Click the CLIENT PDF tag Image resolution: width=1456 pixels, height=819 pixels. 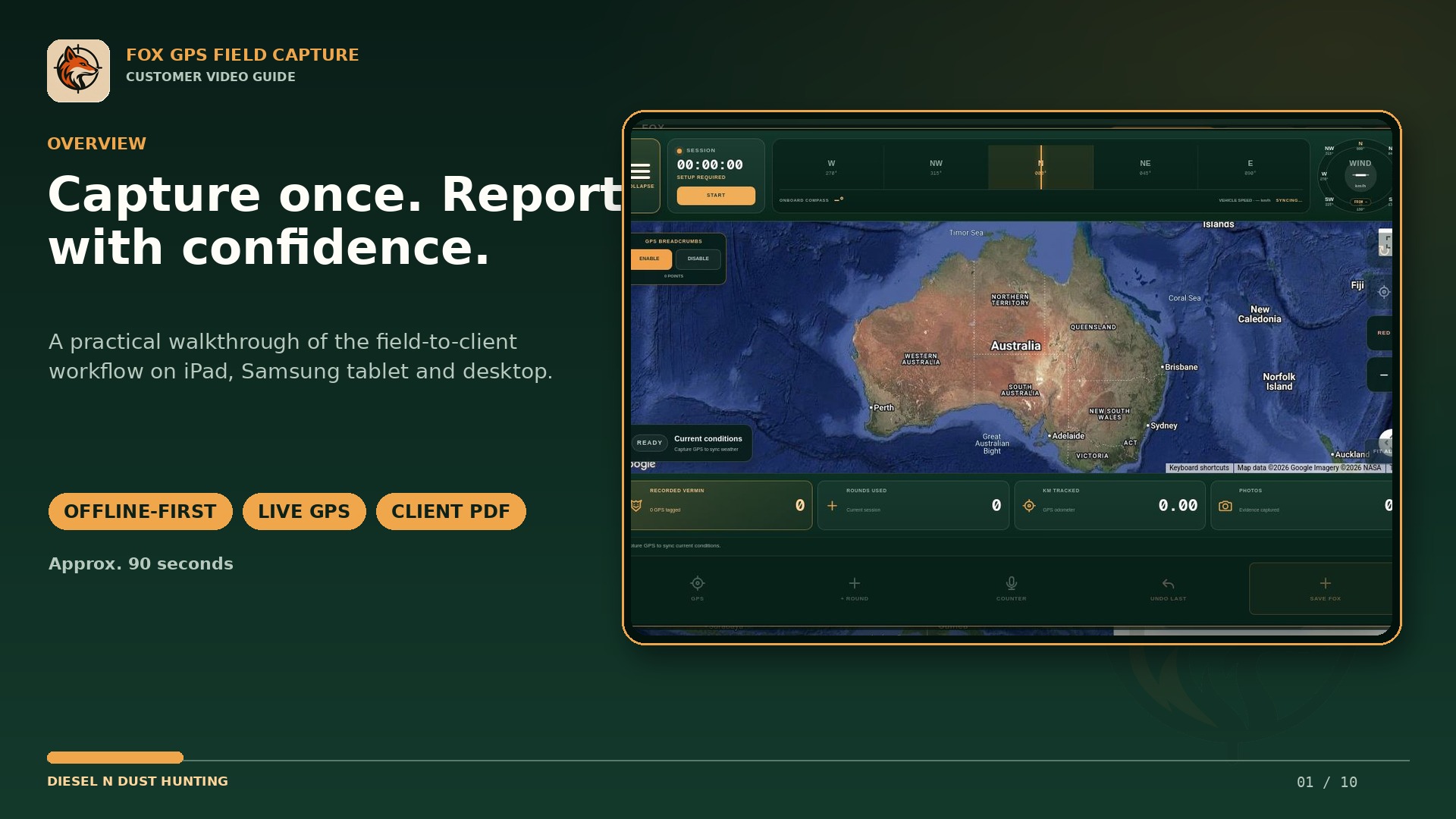point(451,511)
